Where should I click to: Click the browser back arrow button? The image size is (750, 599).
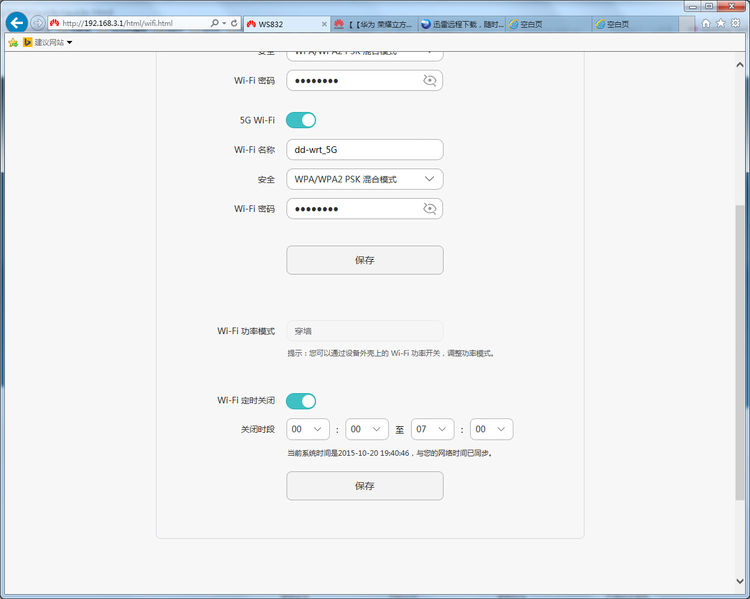point(16,22)
